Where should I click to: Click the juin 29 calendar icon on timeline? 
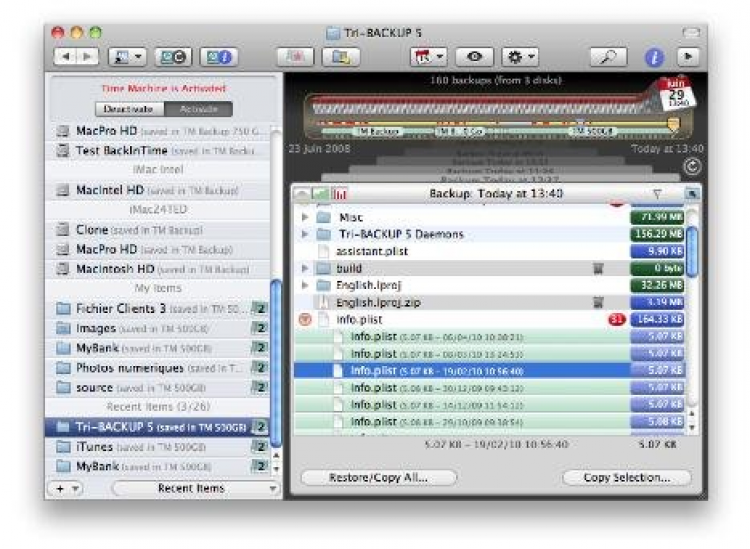click(677, 94)
